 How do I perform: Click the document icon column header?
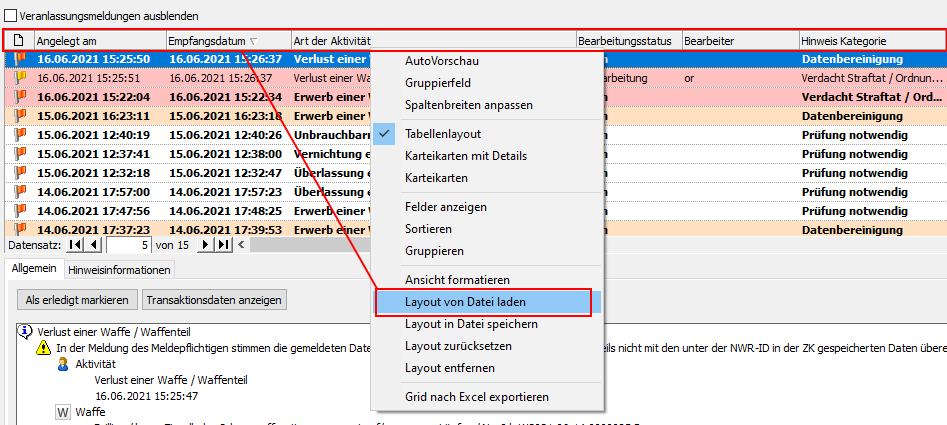[17, 41]
